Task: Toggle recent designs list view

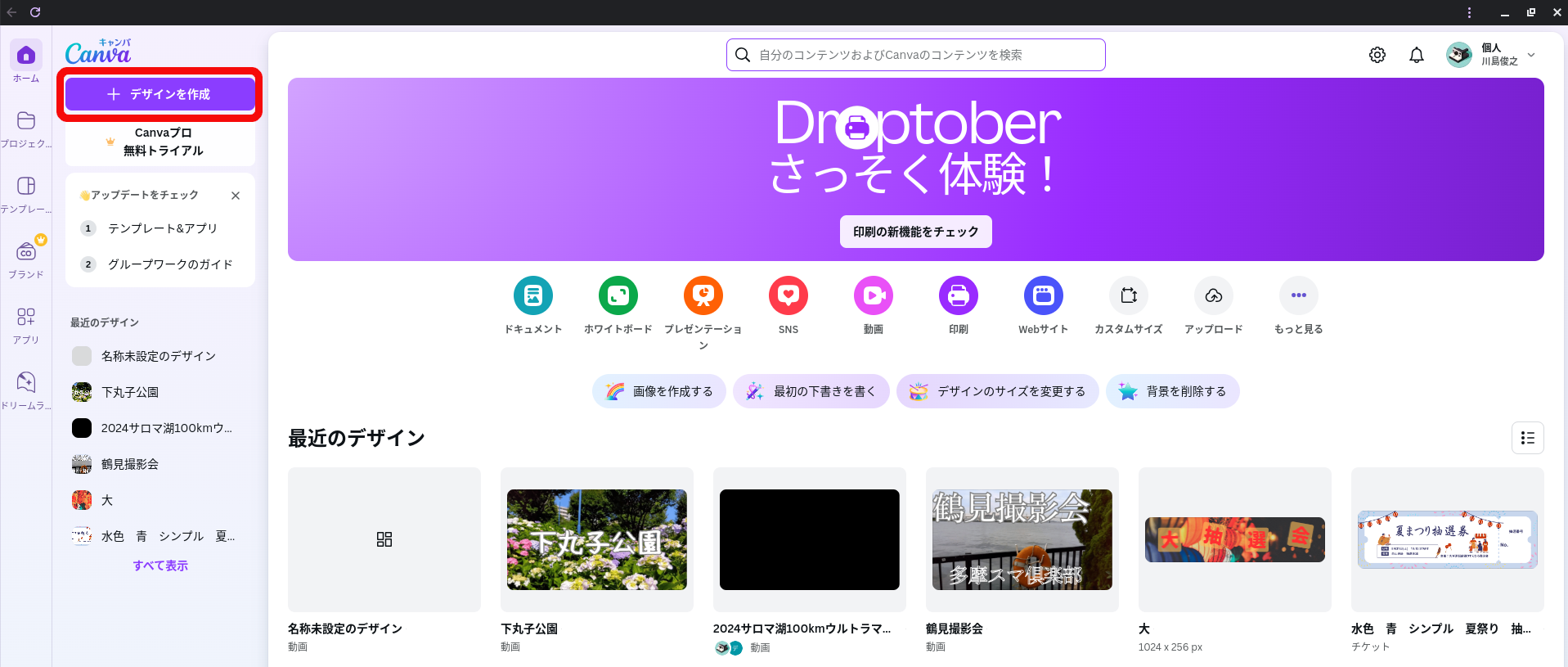Action: click(1527, 438)
